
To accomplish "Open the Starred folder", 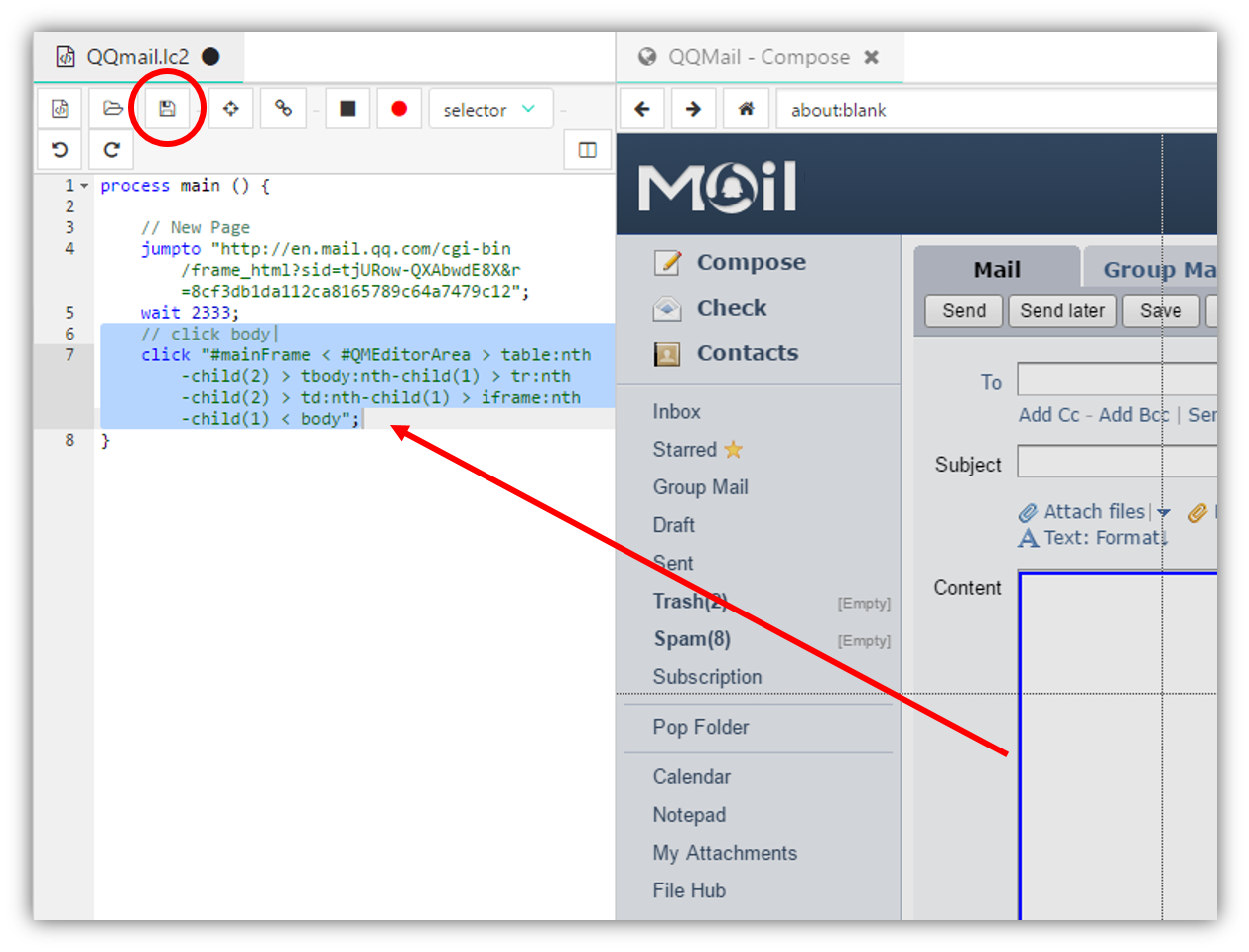I will [684, 449].
